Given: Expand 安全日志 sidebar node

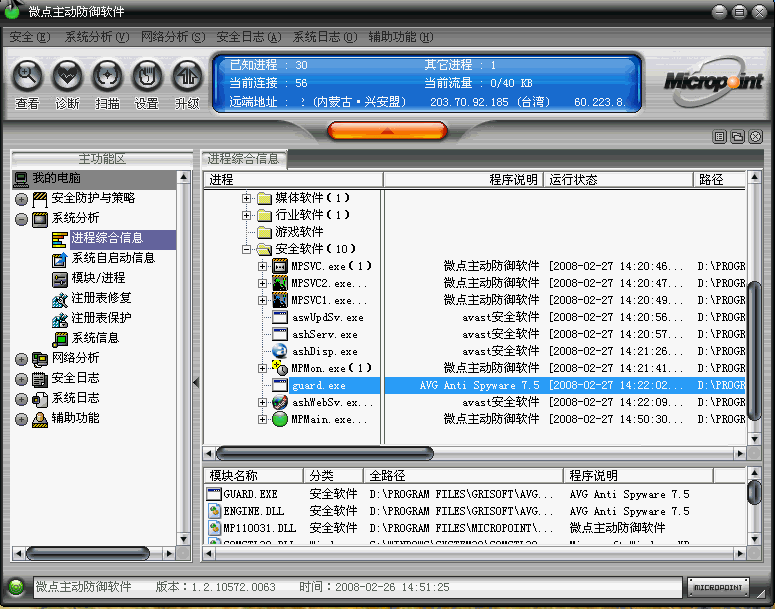Looking at the screenshot, I should coord(21,379).
